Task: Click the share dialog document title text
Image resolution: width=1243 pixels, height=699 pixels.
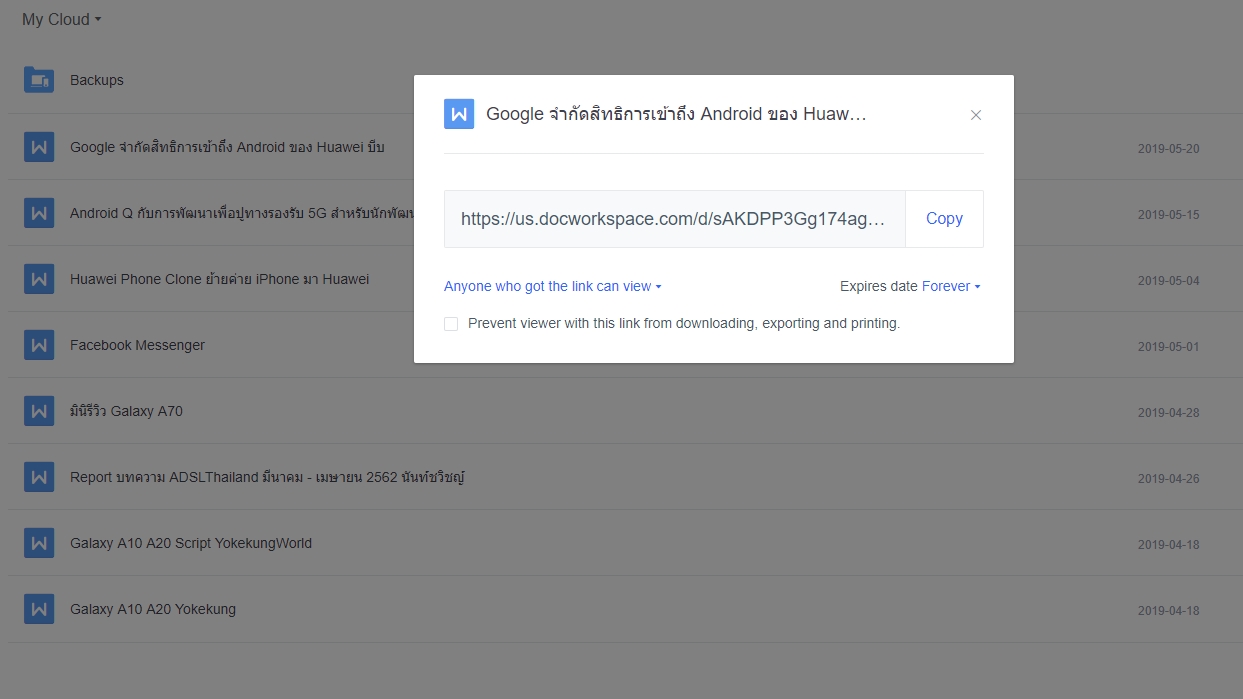Action: point(676,114)
